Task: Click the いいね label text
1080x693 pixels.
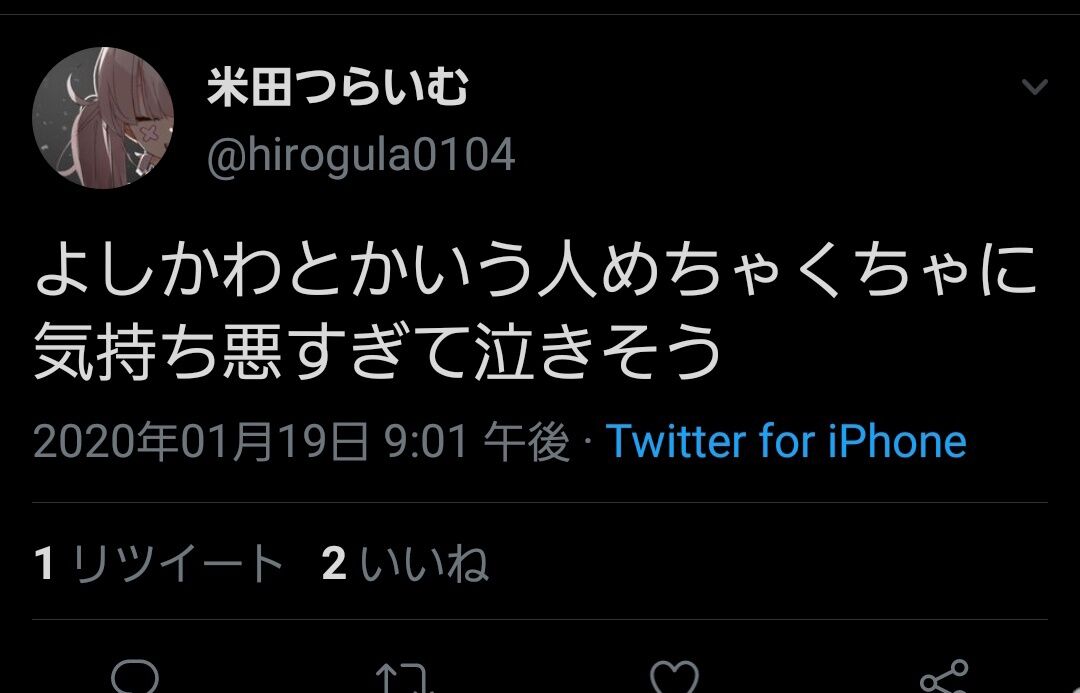Action: (x=424, y=563)
